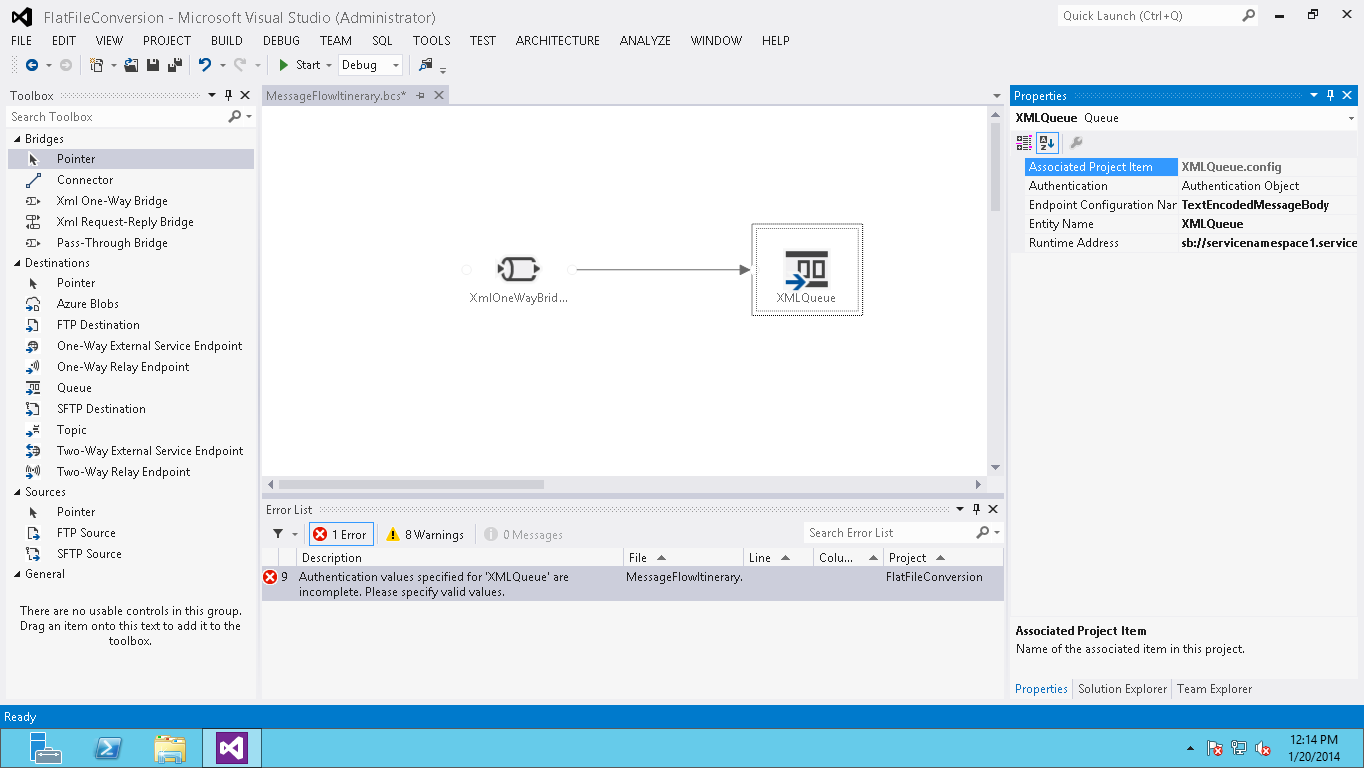Toggle the 0 Messages filter

[x=523, y=534]
